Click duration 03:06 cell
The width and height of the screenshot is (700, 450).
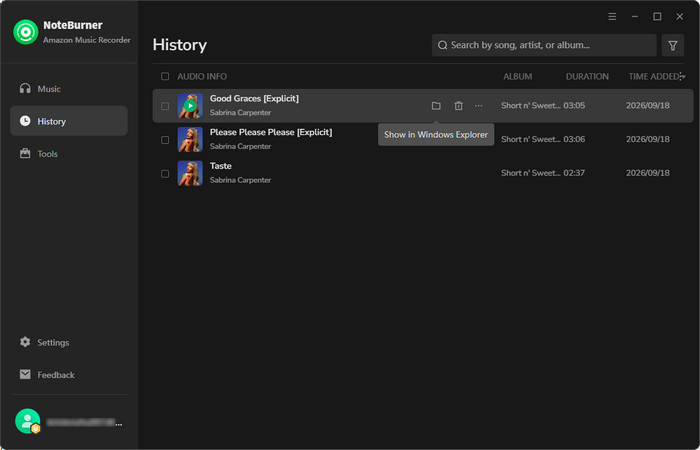point(574,139)
